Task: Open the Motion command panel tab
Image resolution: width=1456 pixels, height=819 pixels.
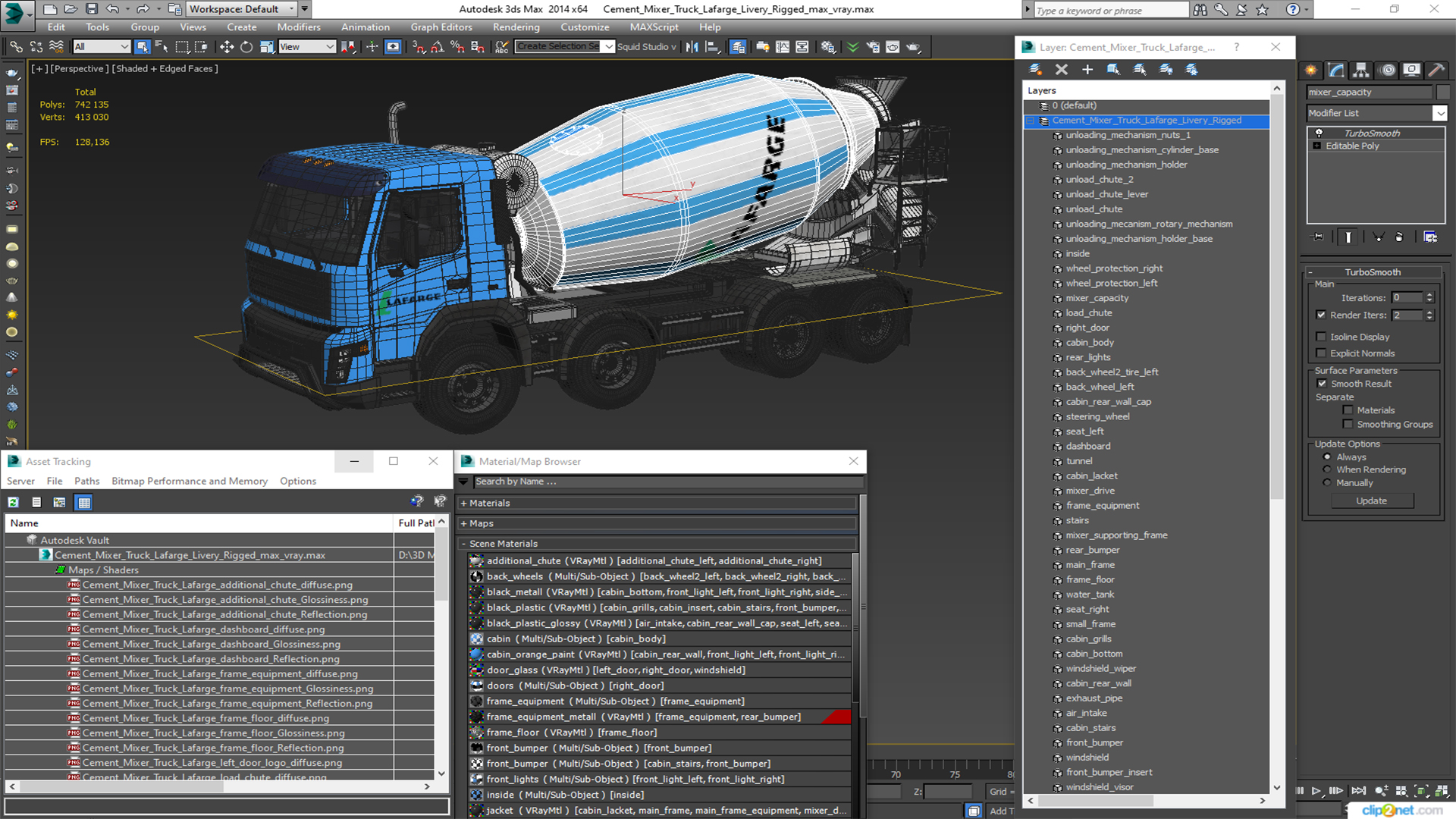Action: pos(1387,70)
